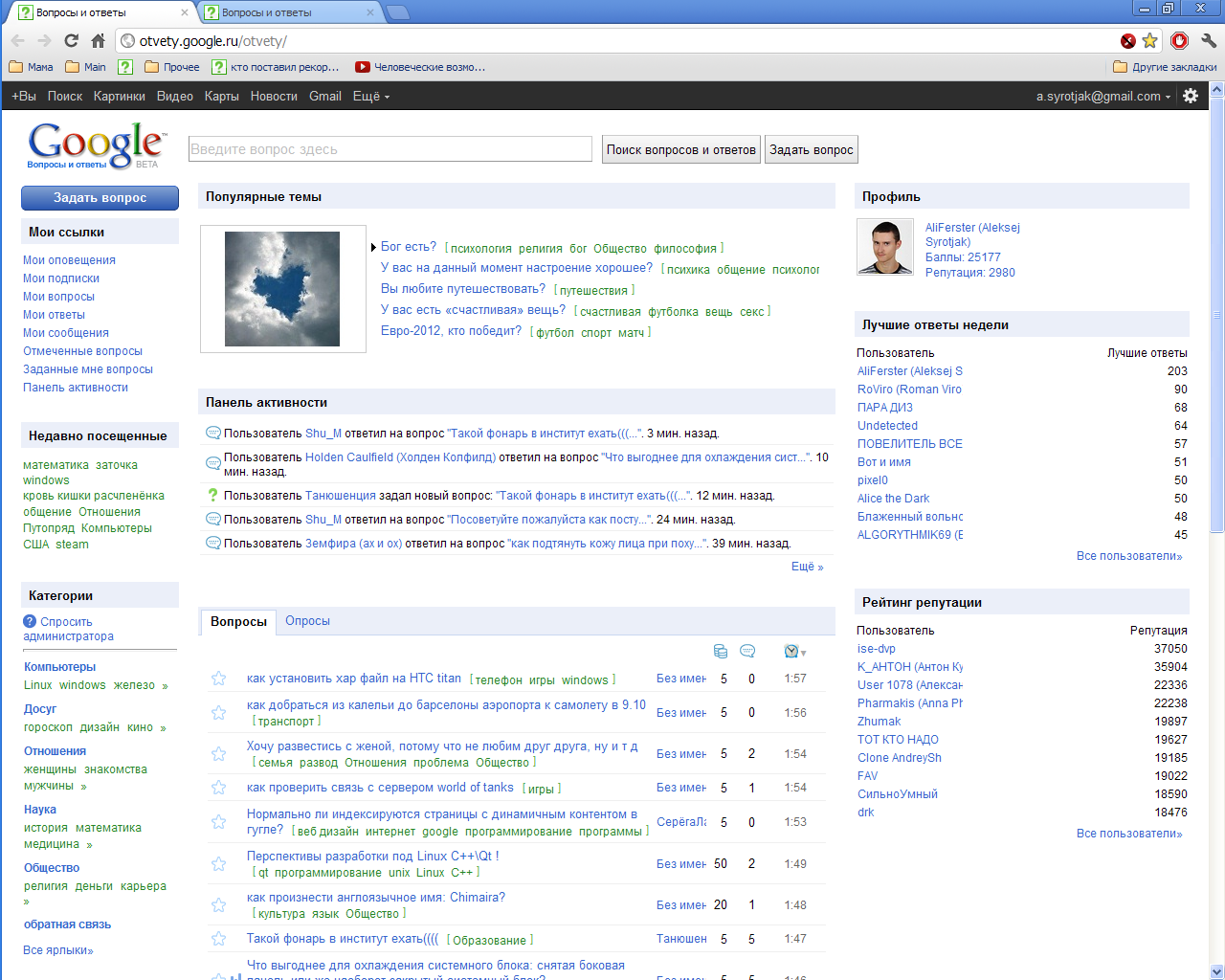
Task: Star the Такой фонарь в институт question
Action: point(218,939)
